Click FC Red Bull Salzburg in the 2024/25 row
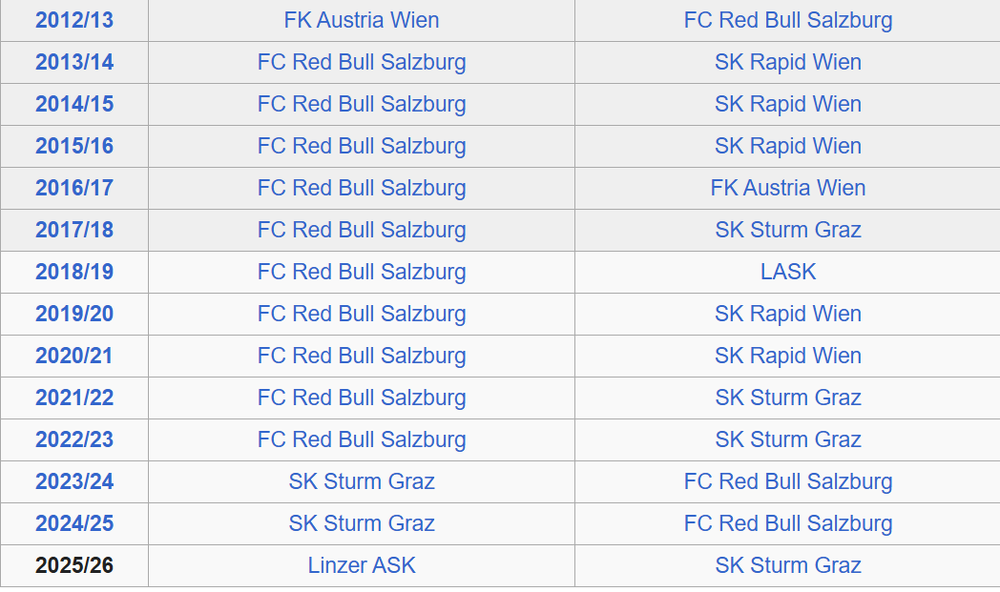Image resolution: width=1000 pixels, height=592 pixels. [788, 524]
